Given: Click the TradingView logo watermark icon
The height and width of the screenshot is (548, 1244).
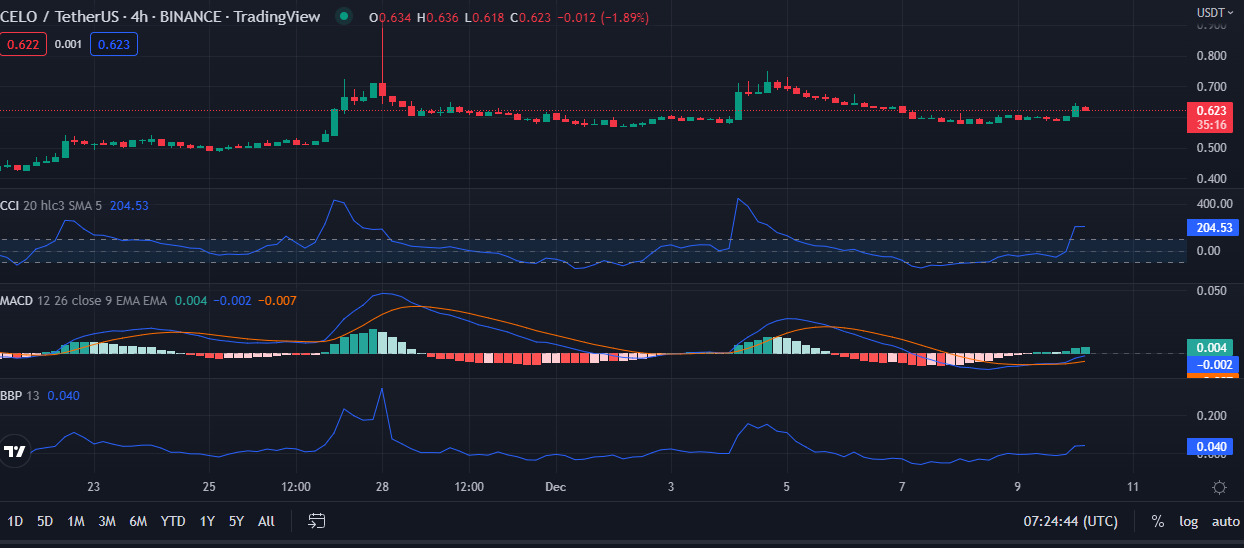Looking at the screenshot, I should point(14,451).
